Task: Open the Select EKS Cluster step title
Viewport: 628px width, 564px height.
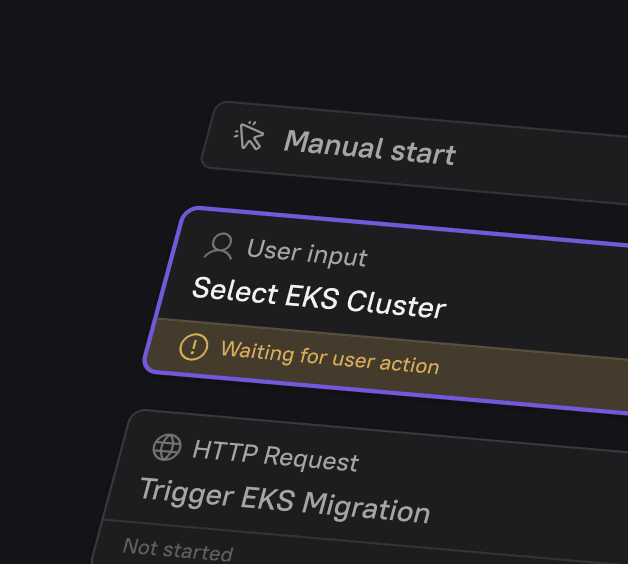Action: coord(319,298)
